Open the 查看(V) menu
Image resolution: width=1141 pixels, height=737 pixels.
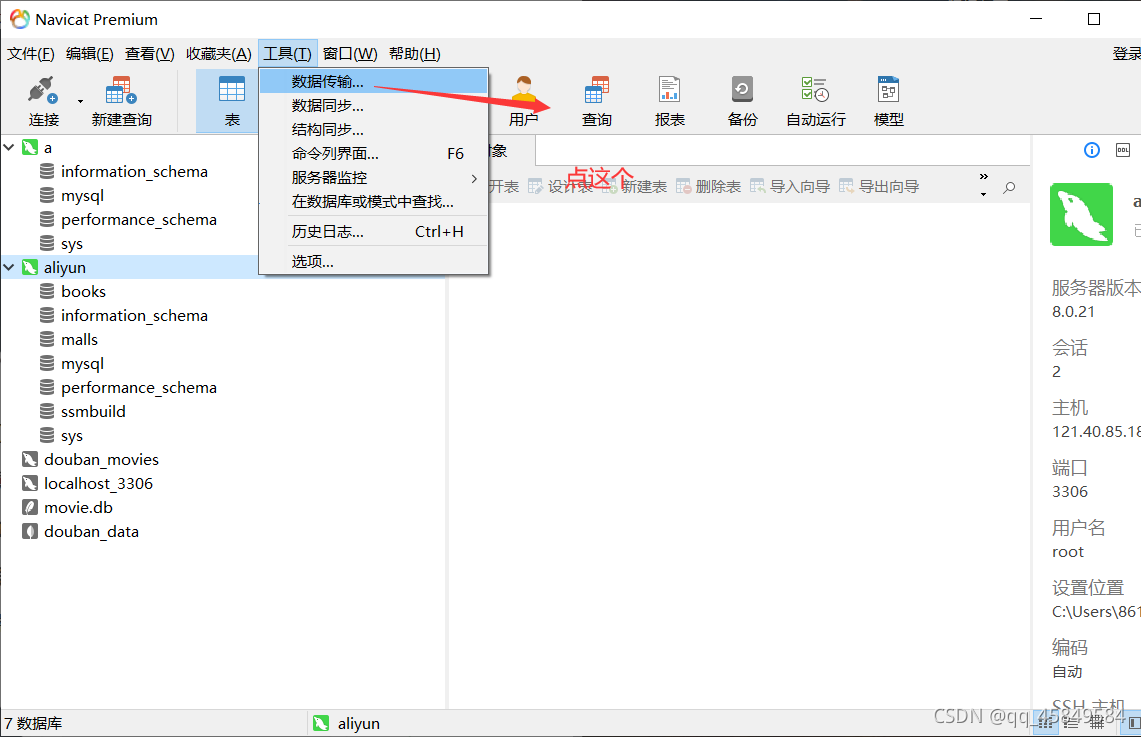pyautogui.click(x=149, y=54)
